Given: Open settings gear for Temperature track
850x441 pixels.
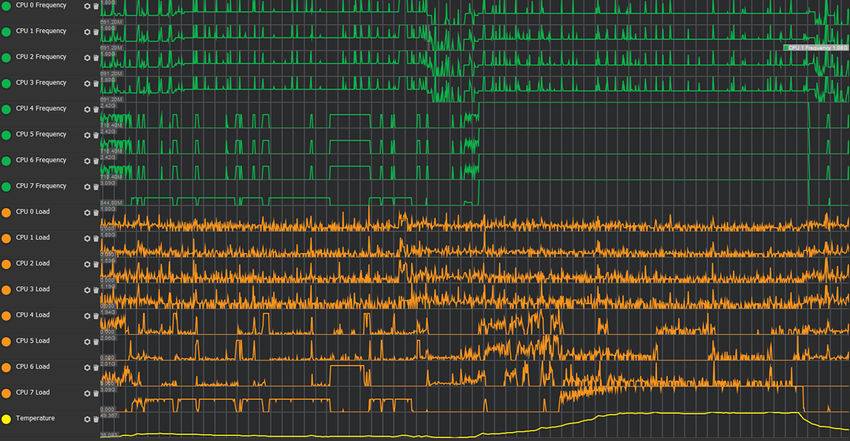Looking at the screenshot, I should pyautogui.click(x=87, y=418).
